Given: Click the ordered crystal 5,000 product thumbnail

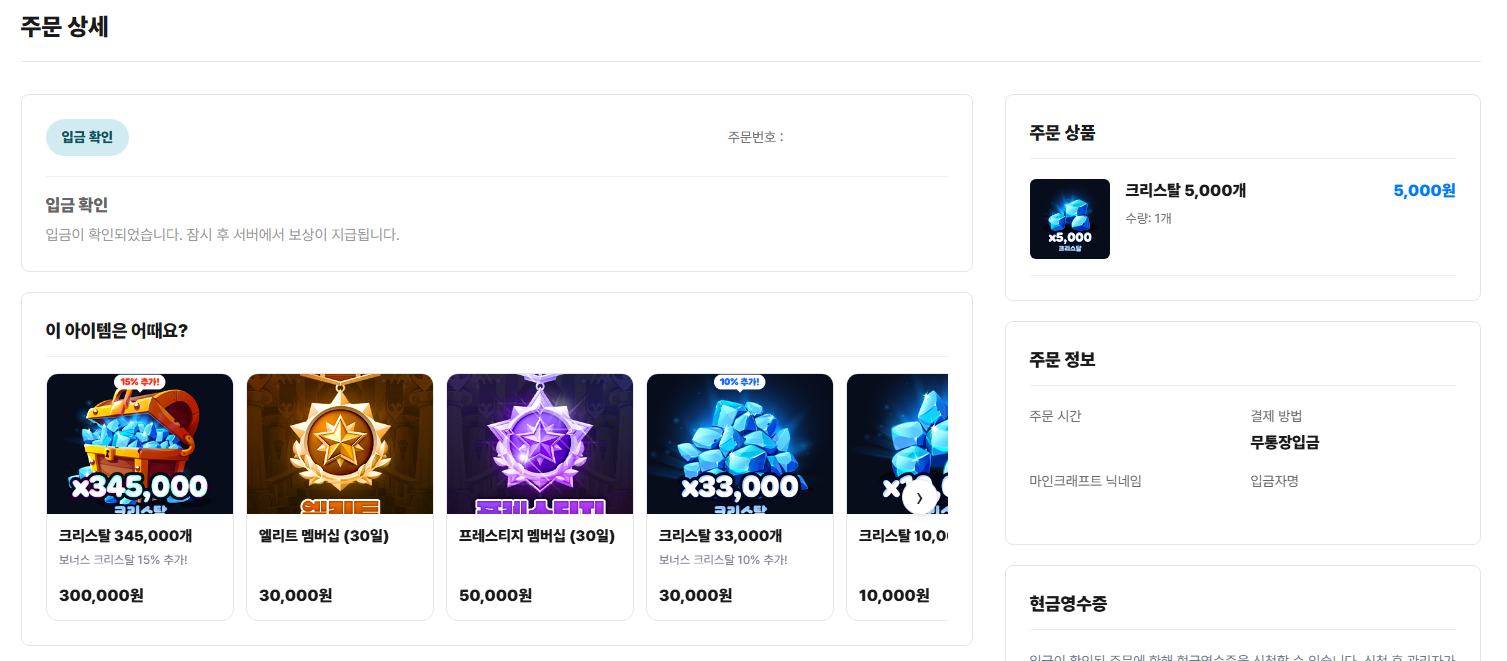Looking at the screenshot, I should (1070, 219).
